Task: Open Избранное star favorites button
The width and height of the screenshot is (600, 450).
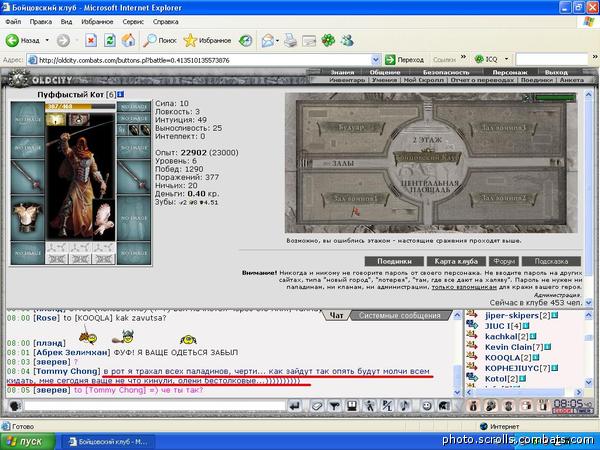Action: tap(207, 40)
